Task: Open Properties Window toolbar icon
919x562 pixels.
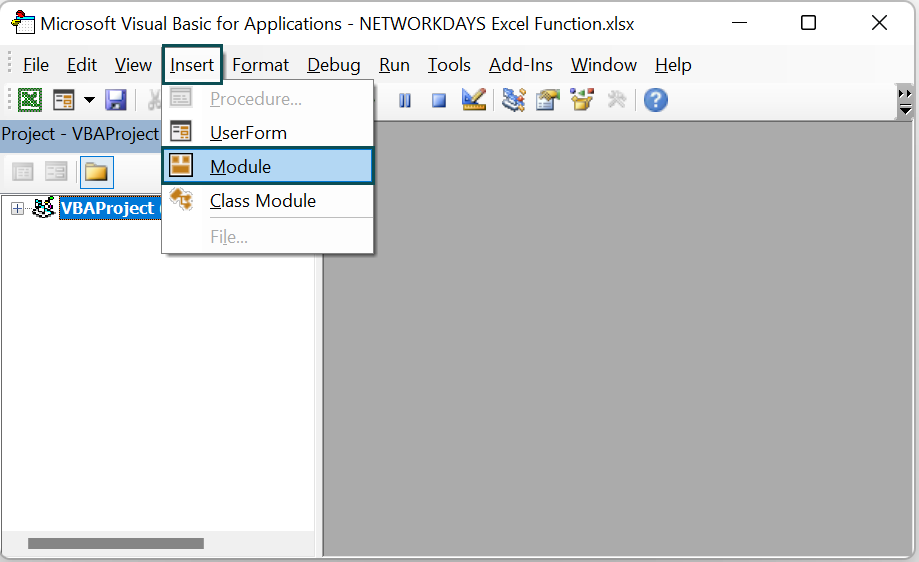Action: (x=547, y=100)
